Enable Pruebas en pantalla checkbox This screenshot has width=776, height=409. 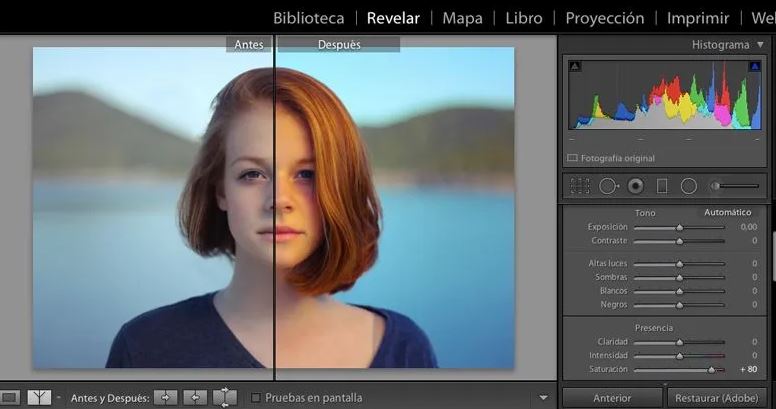pyautogui.click(x=256, y=398)
